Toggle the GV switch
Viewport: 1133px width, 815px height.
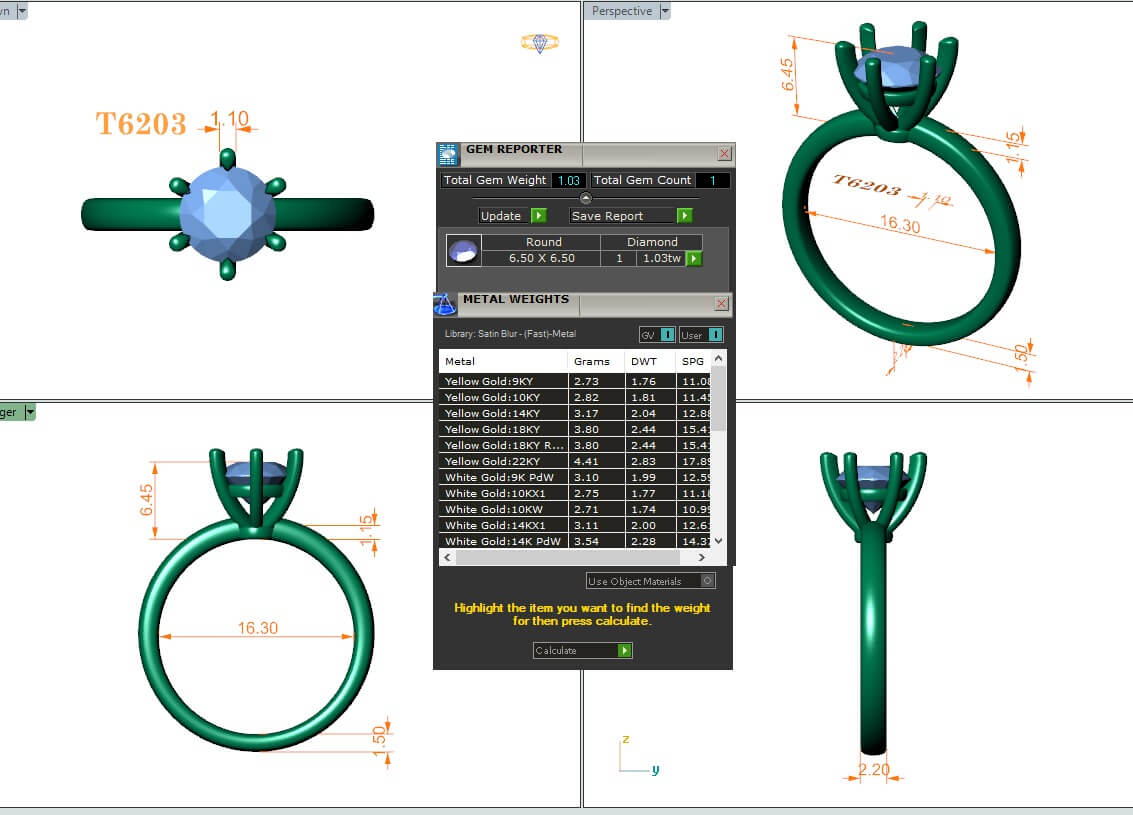click(x=667, y=335)
